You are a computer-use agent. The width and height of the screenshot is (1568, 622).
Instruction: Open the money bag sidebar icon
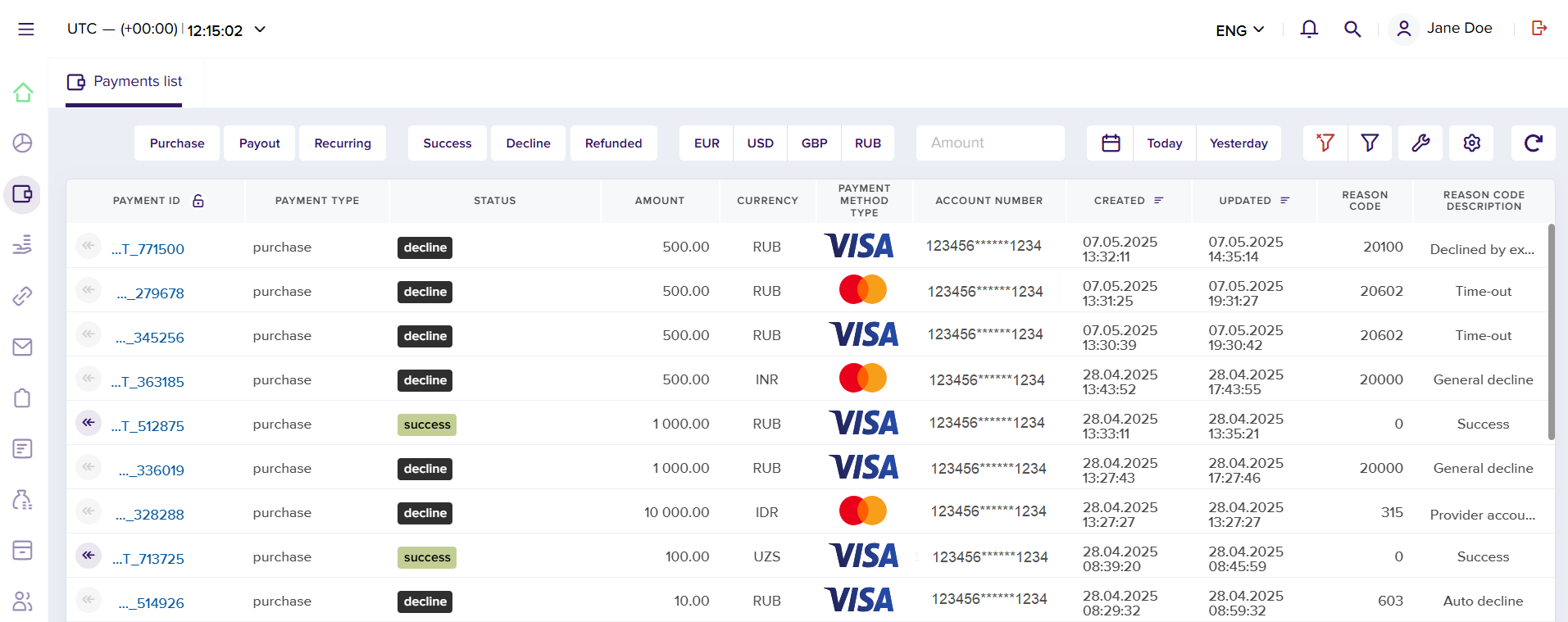click(x=23, y=500)
